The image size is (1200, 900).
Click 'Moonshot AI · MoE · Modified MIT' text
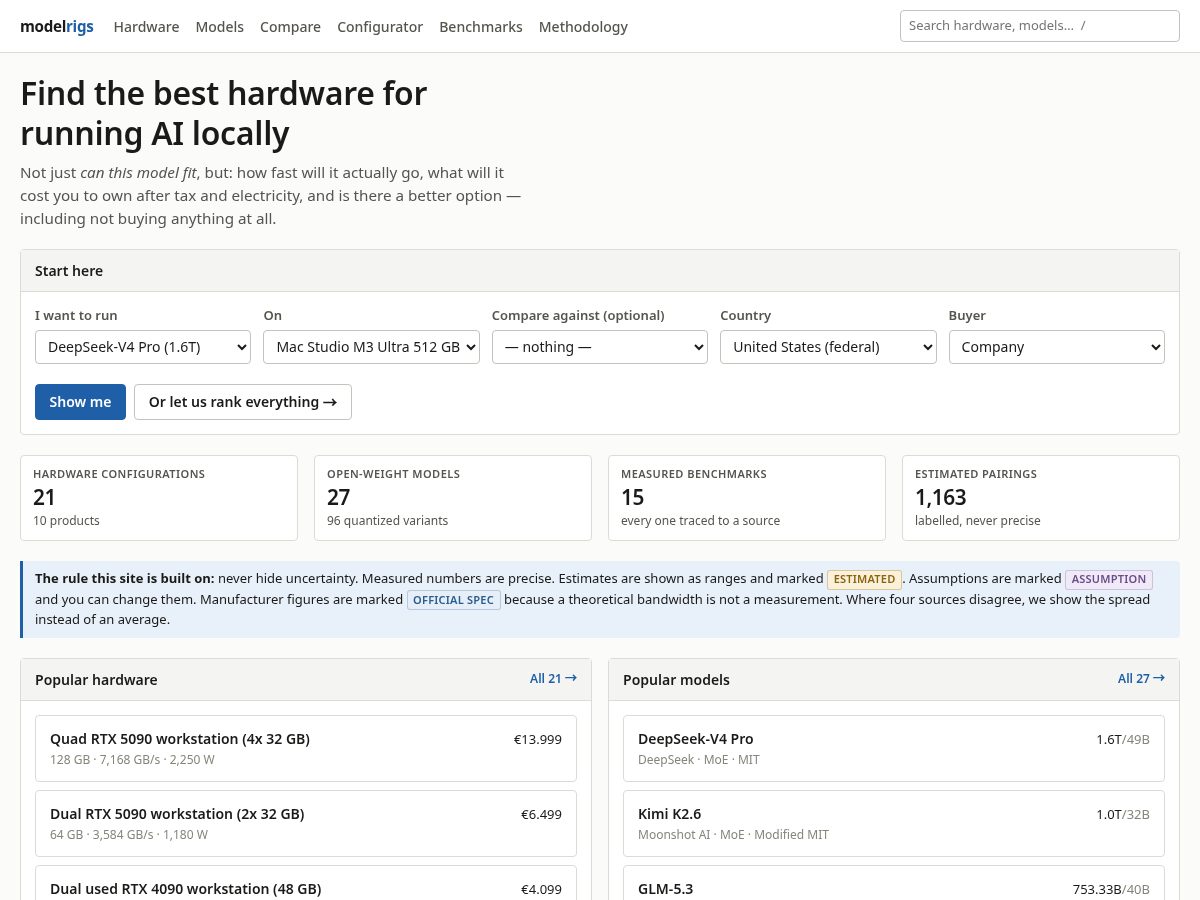pos(733,835)
